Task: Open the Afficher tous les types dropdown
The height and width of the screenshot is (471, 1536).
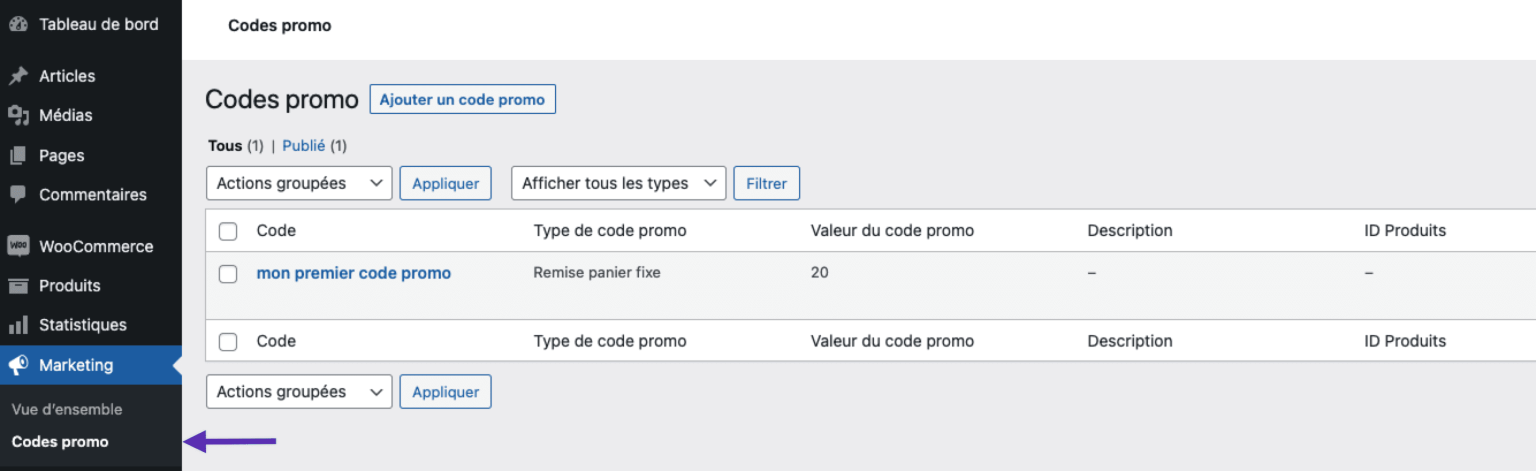Action: (x=618, y=183)
